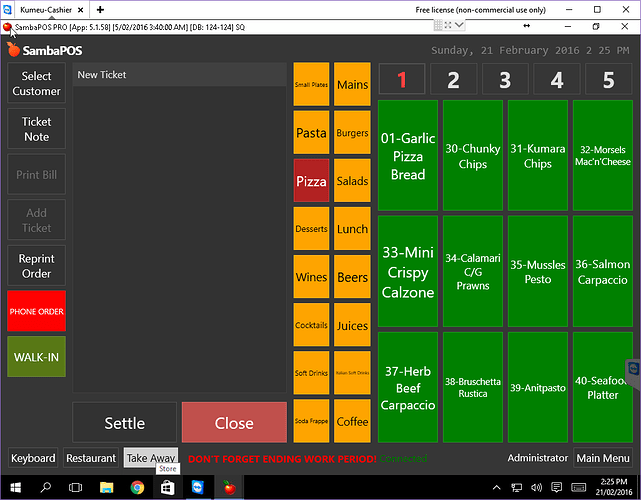
Task: Select the Pizza menu category
Action: 311,182
